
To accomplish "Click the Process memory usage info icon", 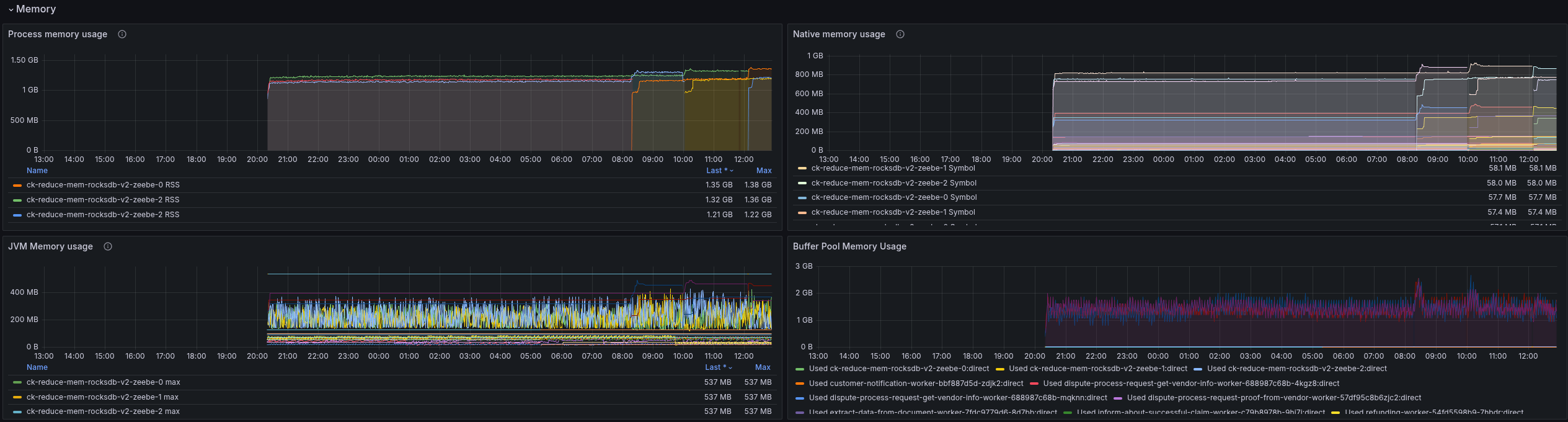I will [122, 34].
